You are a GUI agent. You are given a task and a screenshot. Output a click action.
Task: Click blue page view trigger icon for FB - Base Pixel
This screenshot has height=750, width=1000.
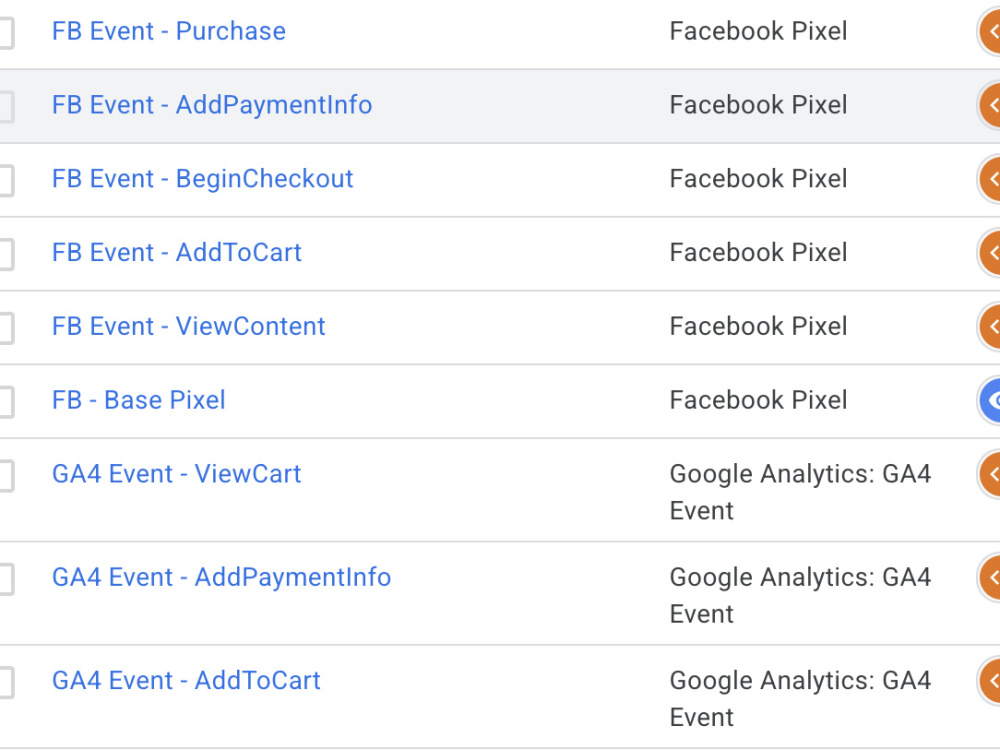(x=990, y=401)
